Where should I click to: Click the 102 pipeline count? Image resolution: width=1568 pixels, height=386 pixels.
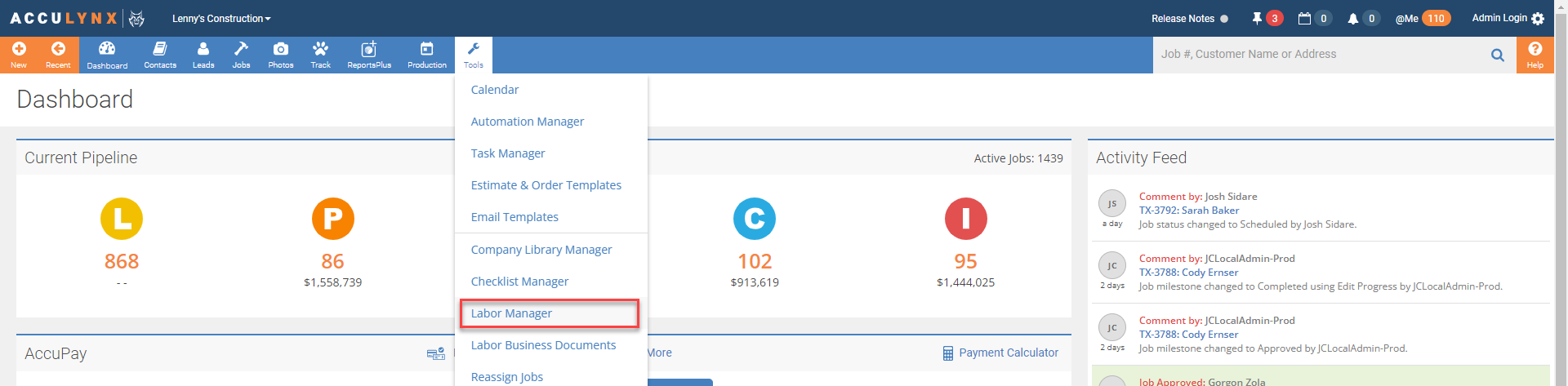[755, 261]
